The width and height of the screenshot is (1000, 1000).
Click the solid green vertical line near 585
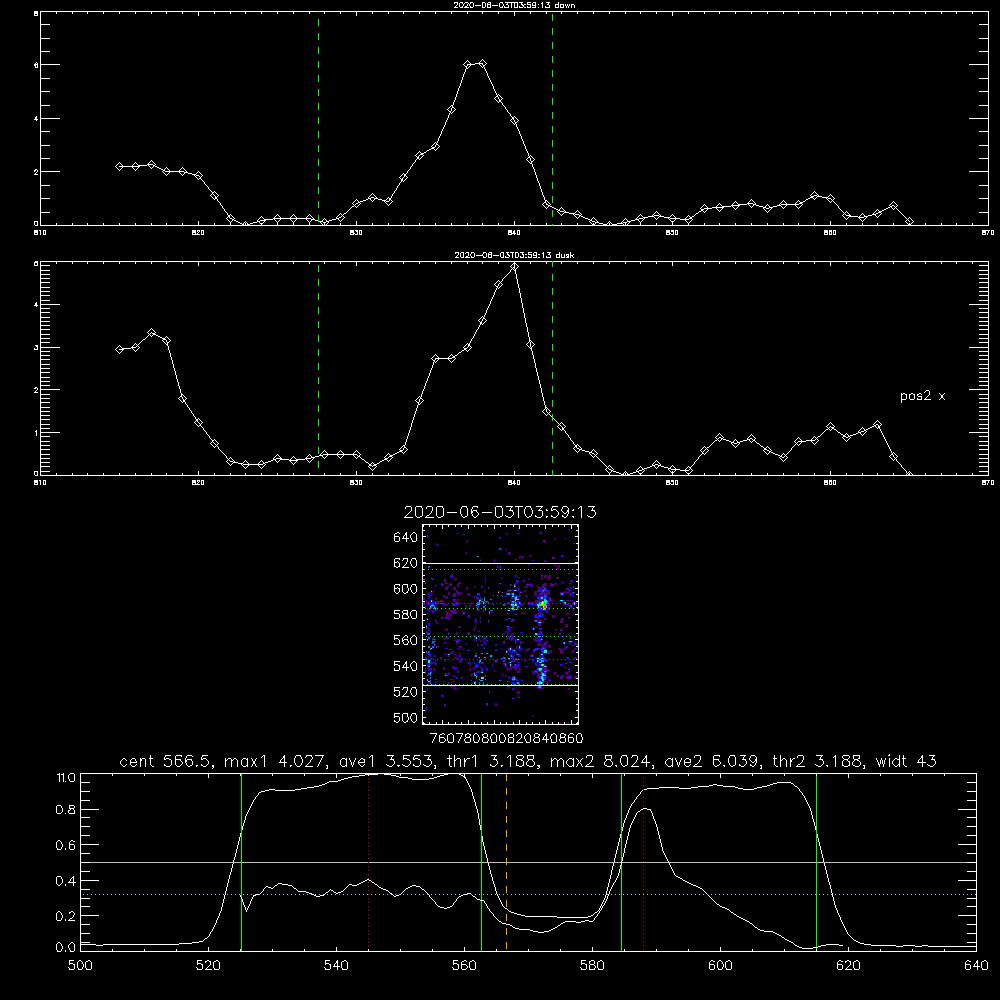point(621,862)
